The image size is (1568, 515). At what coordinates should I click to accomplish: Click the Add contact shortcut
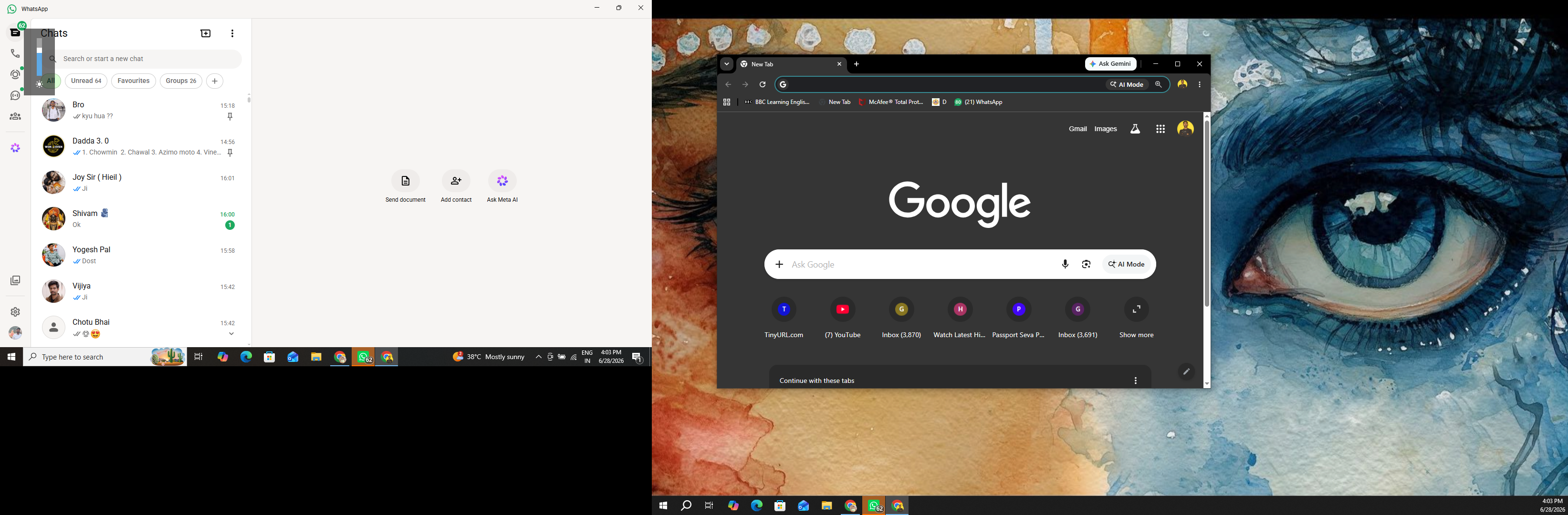[x=456, y=186]
